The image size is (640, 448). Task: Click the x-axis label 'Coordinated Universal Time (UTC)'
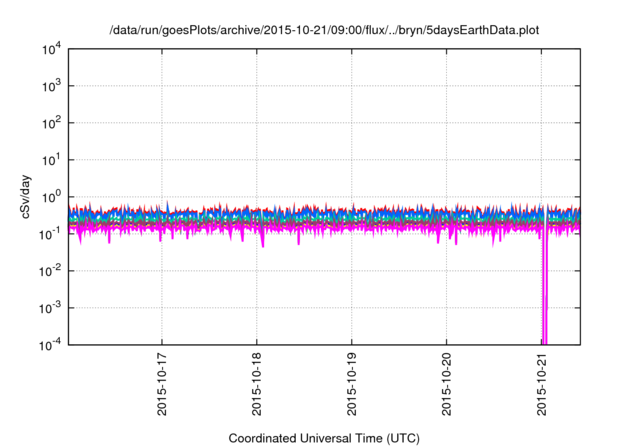coord(324,439)
